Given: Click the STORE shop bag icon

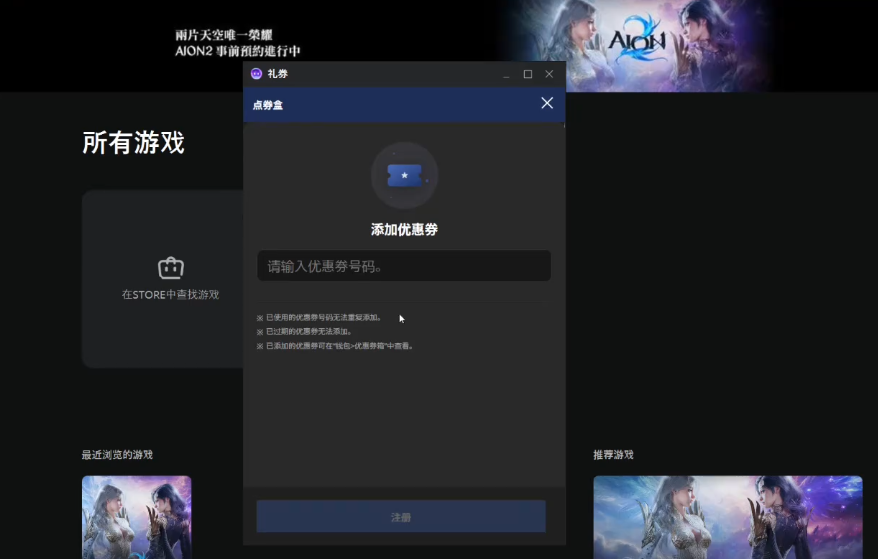Looking at the screenshot, I should click(170, 268).
